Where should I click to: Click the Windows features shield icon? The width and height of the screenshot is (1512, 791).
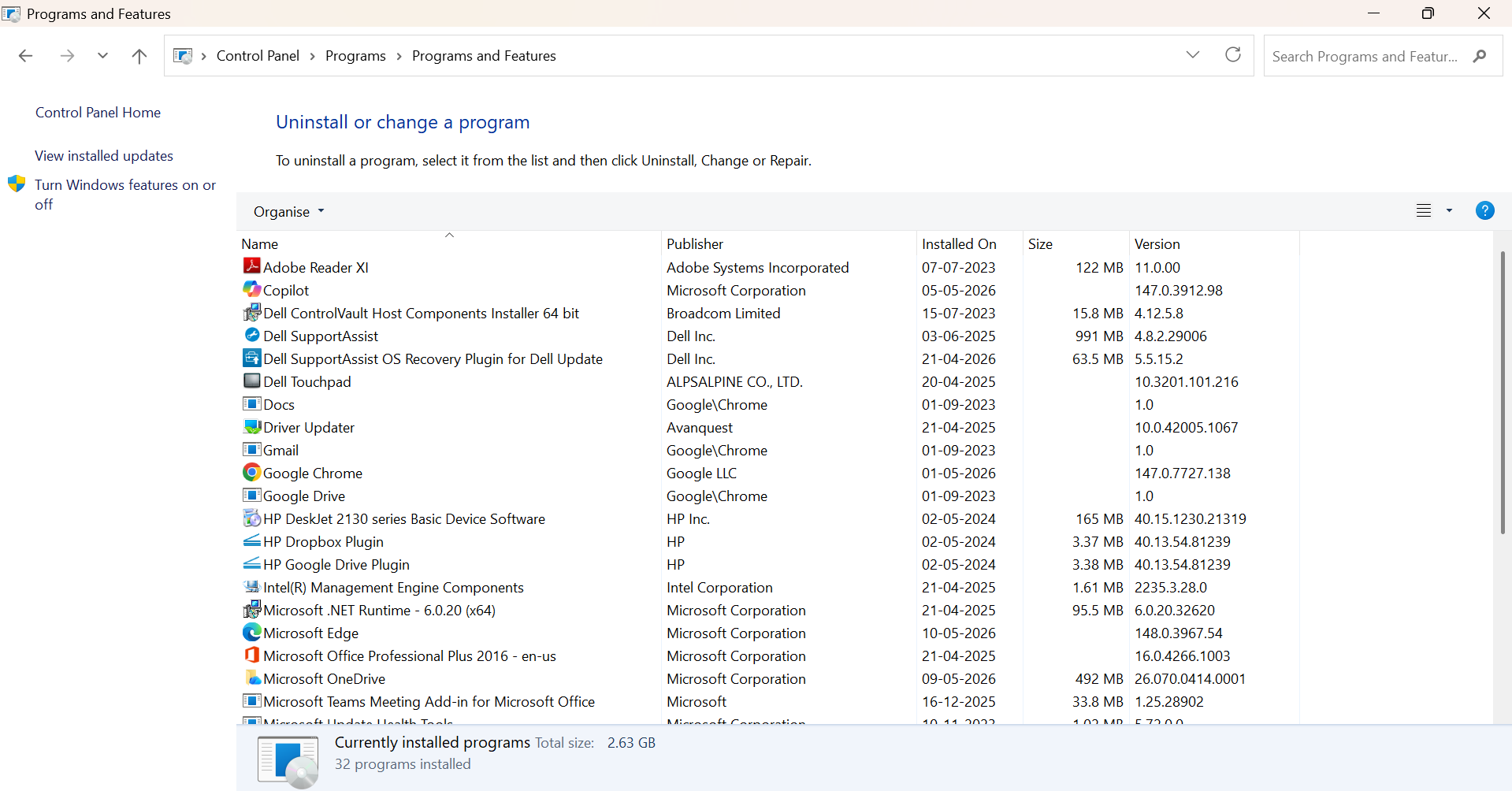17,184
